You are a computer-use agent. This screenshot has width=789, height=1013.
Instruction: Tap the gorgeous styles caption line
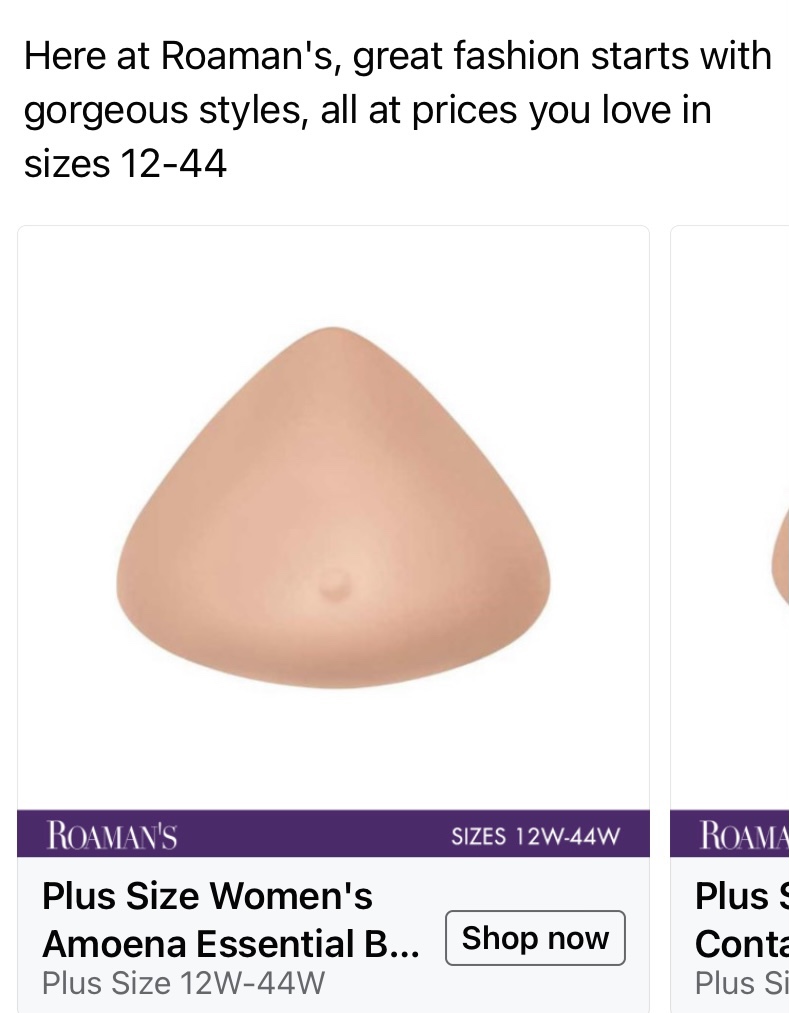(367, 110)
